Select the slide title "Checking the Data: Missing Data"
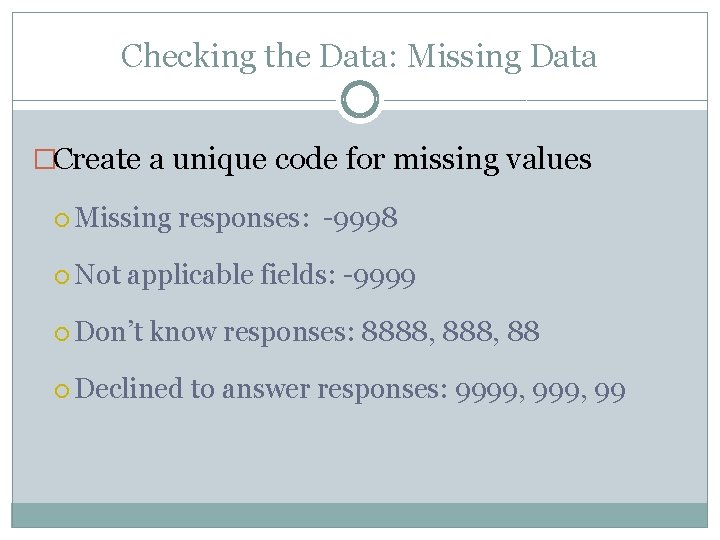 (359, 56)
